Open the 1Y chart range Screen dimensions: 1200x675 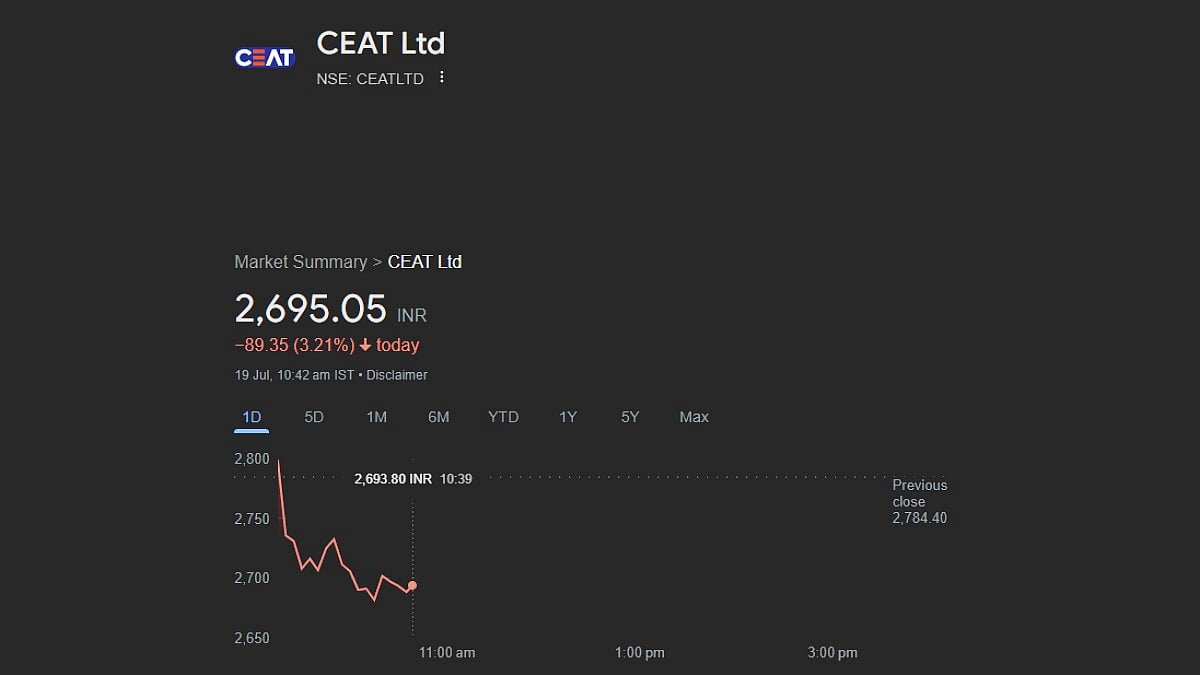pos(568,417)
